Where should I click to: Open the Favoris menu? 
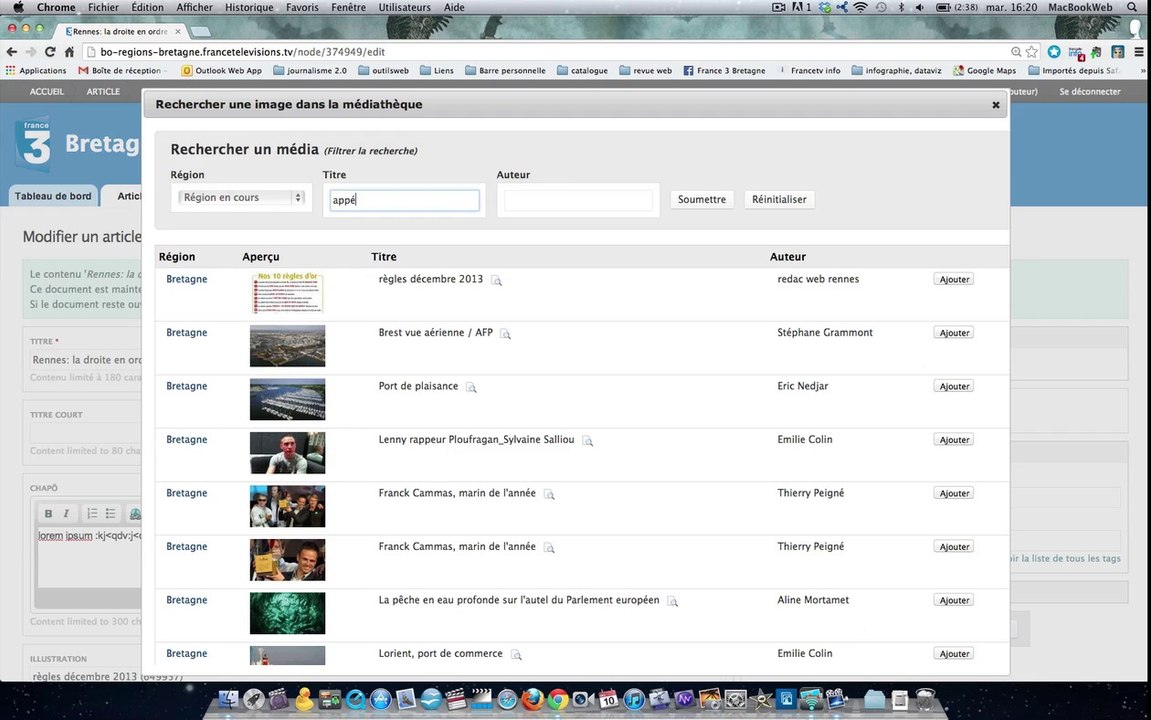[x=302, y=7]
